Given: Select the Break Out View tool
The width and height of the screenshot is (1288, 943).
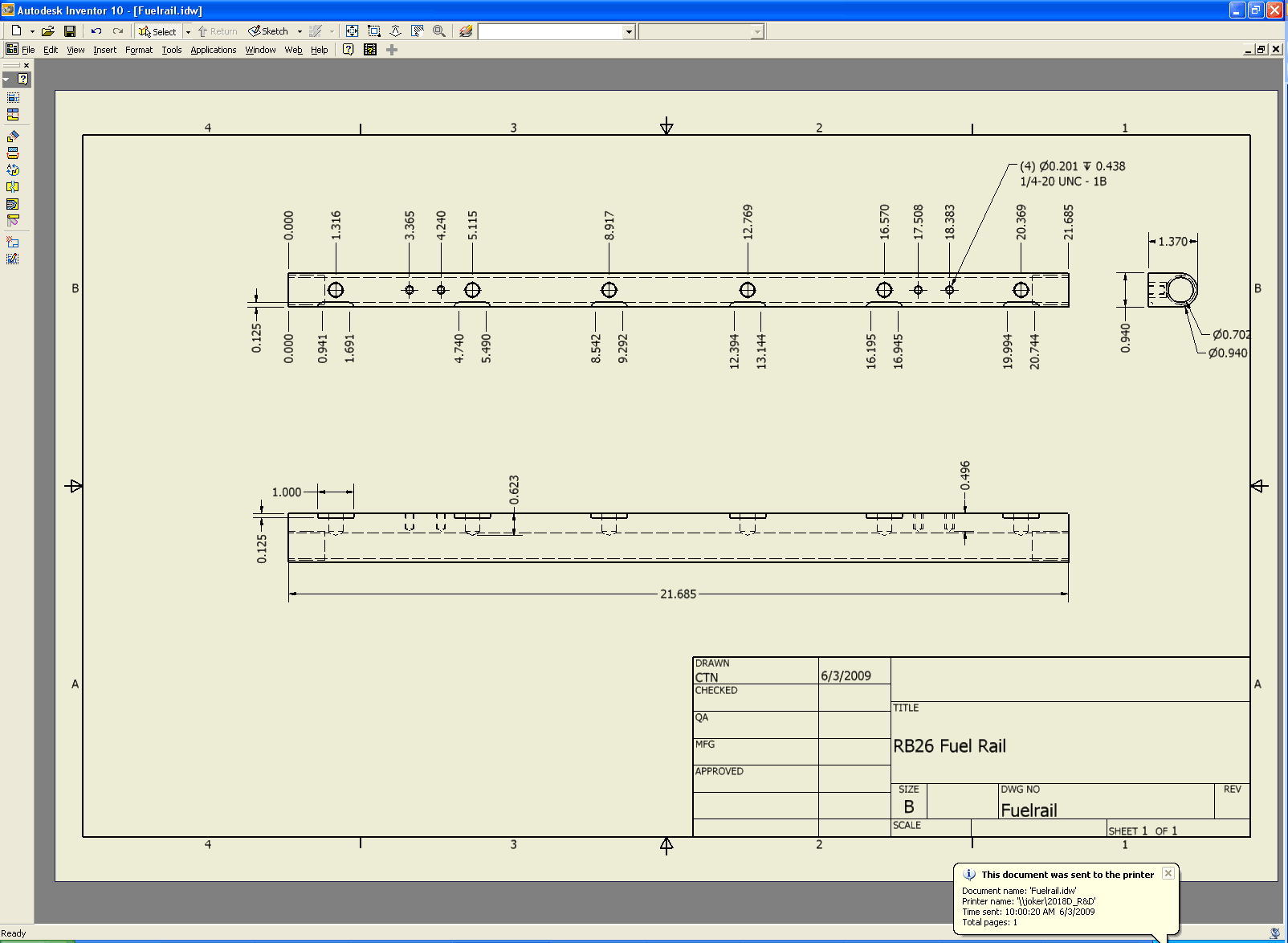Looking at the screenshot, I should tap(13, 204).
